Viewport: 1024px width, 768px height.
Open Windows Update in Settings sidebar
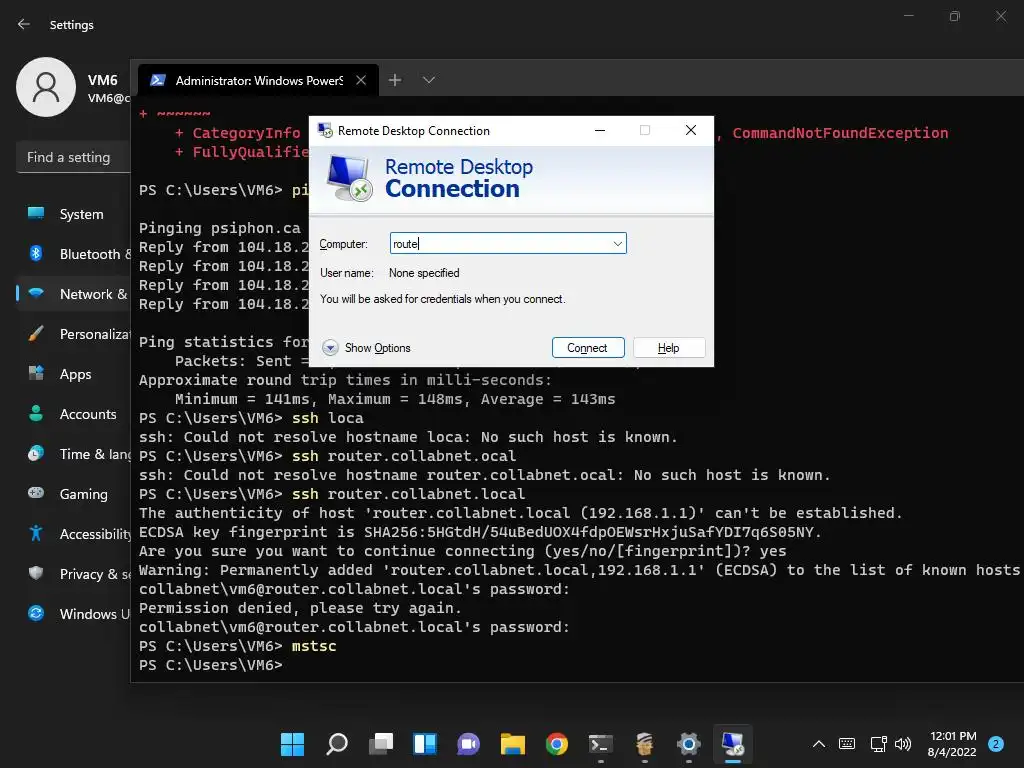(73, 614)
